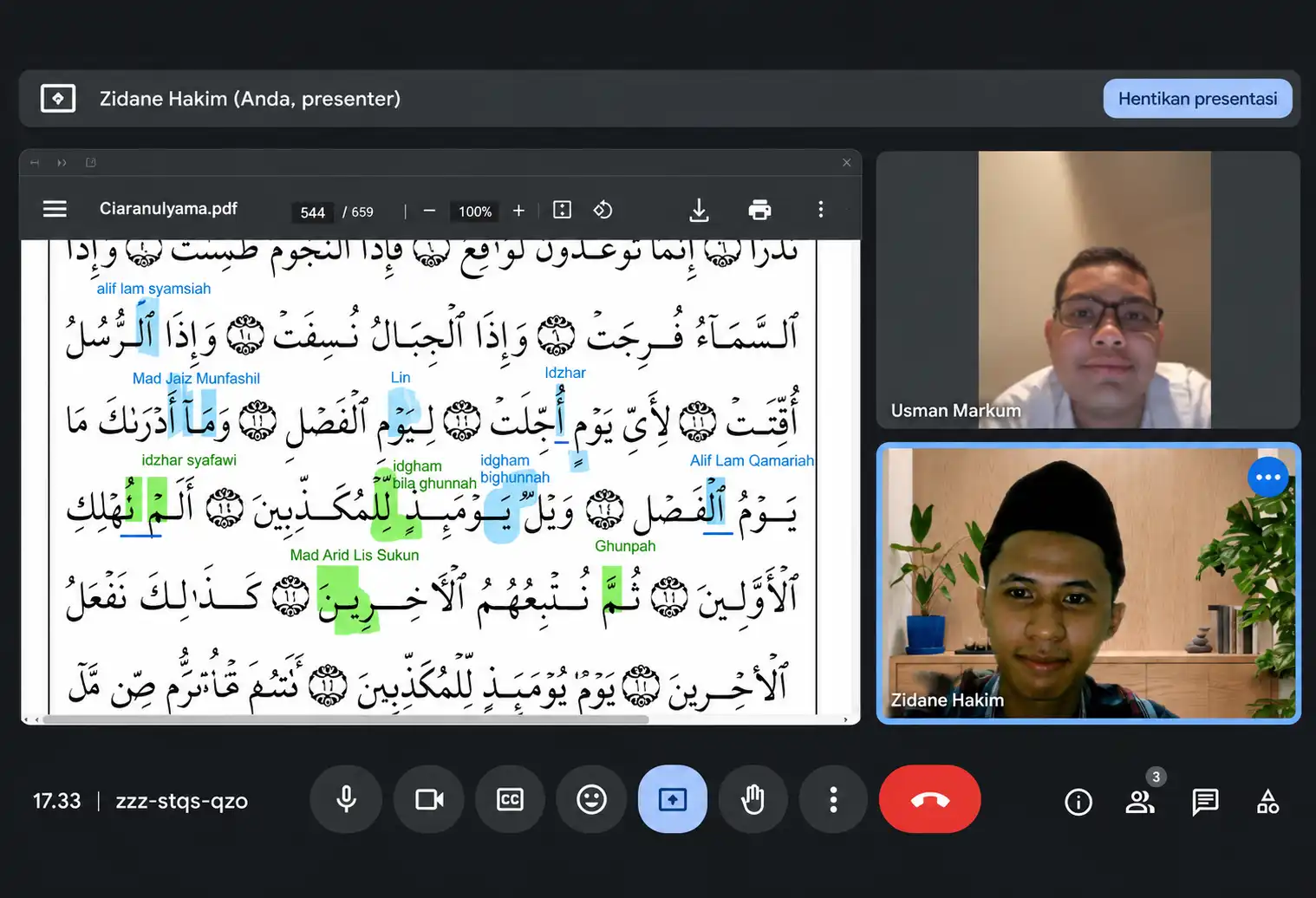
Task: Click the "Lin" annotation label
Action: click(x=401, y=377)
